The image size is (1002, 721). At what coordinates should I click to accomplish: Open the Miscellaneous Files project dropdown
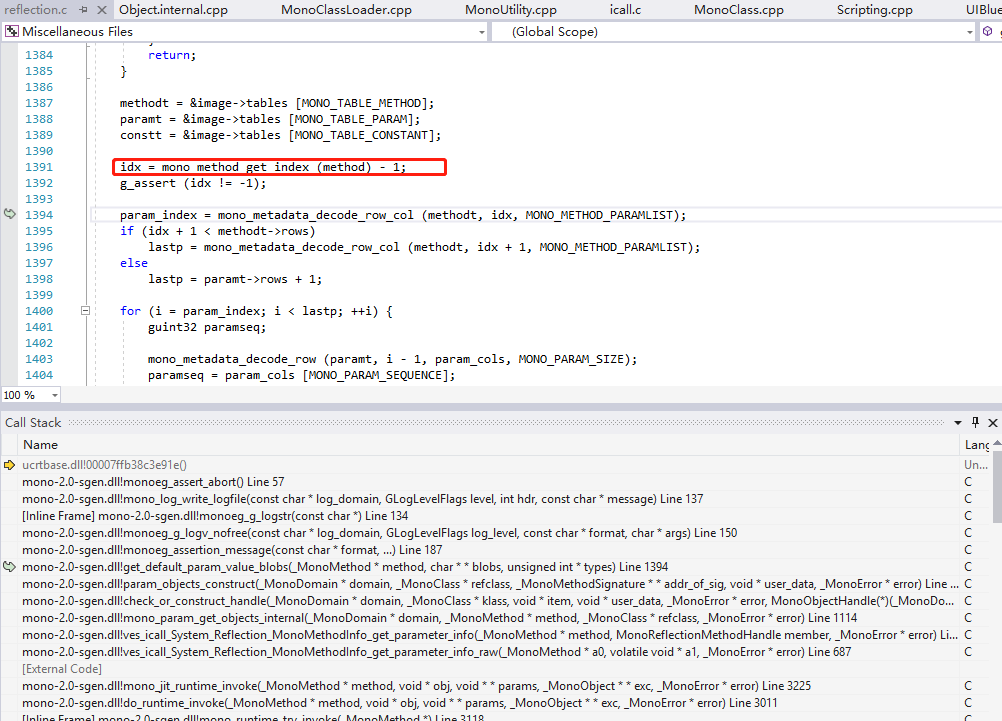pos(481,31)
